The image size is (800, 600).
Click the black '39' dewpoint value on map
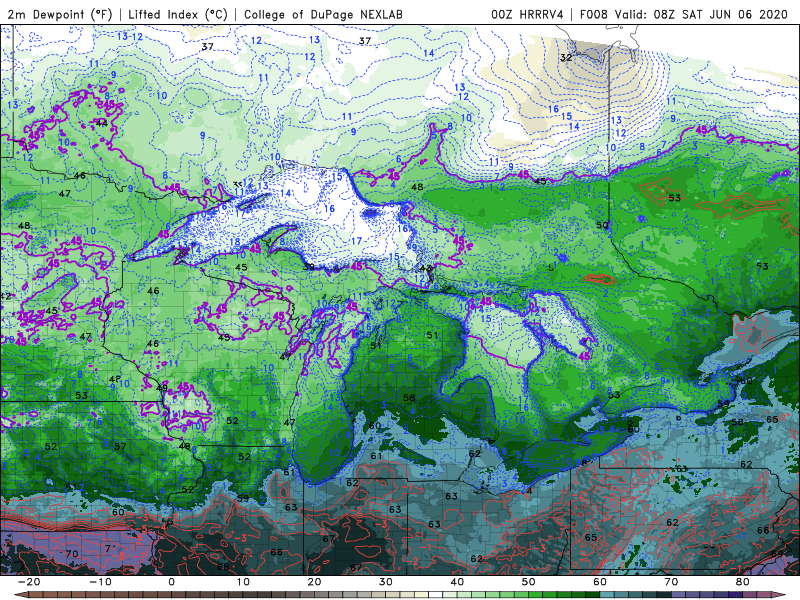(x=308, y=267)
